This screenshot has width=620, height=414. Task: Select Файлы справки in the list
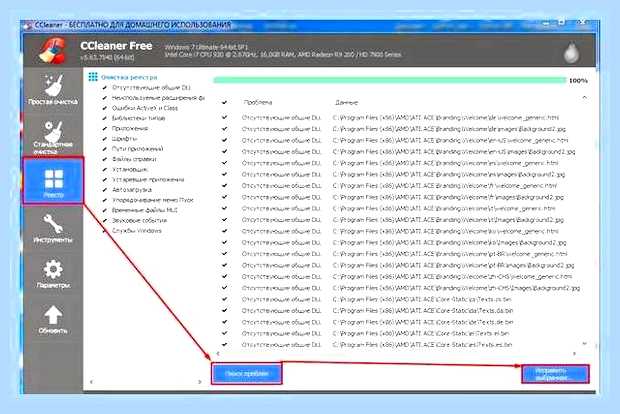coord(134,159)
